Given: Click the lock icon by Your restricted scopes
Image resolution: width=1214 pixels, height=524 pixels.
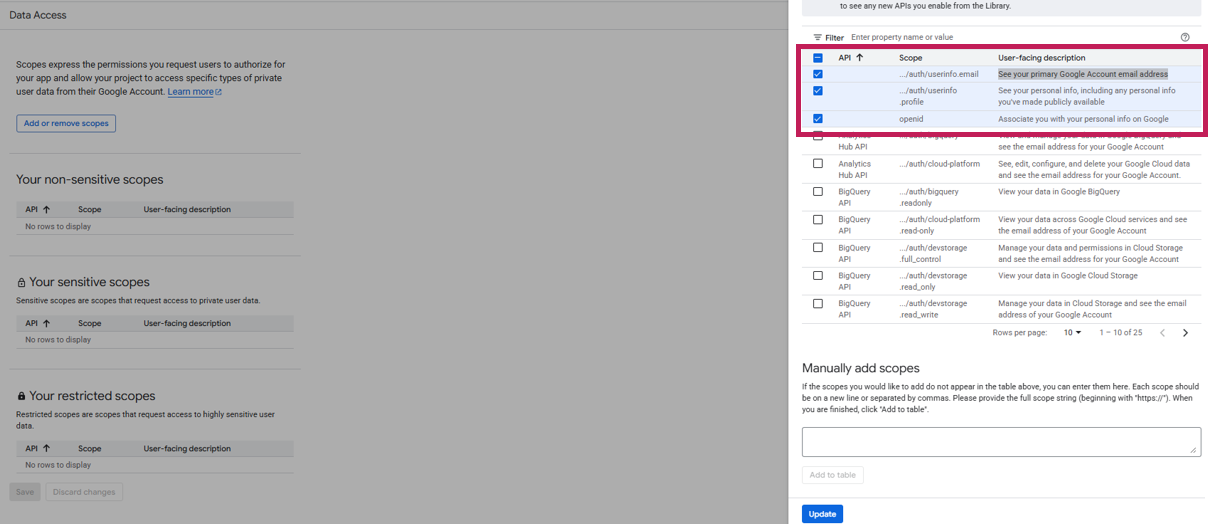Looking at the screenshot, I should click(21, 397).
